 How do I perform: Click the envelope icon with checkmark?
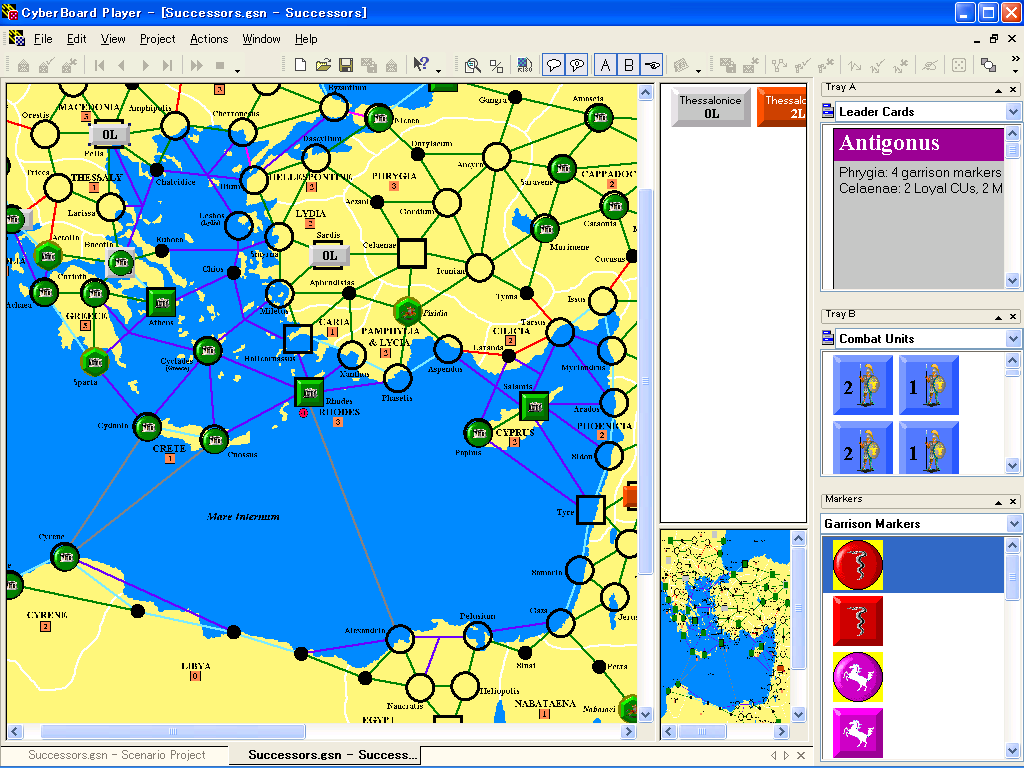pyautogui.click(x=46, y=65)
